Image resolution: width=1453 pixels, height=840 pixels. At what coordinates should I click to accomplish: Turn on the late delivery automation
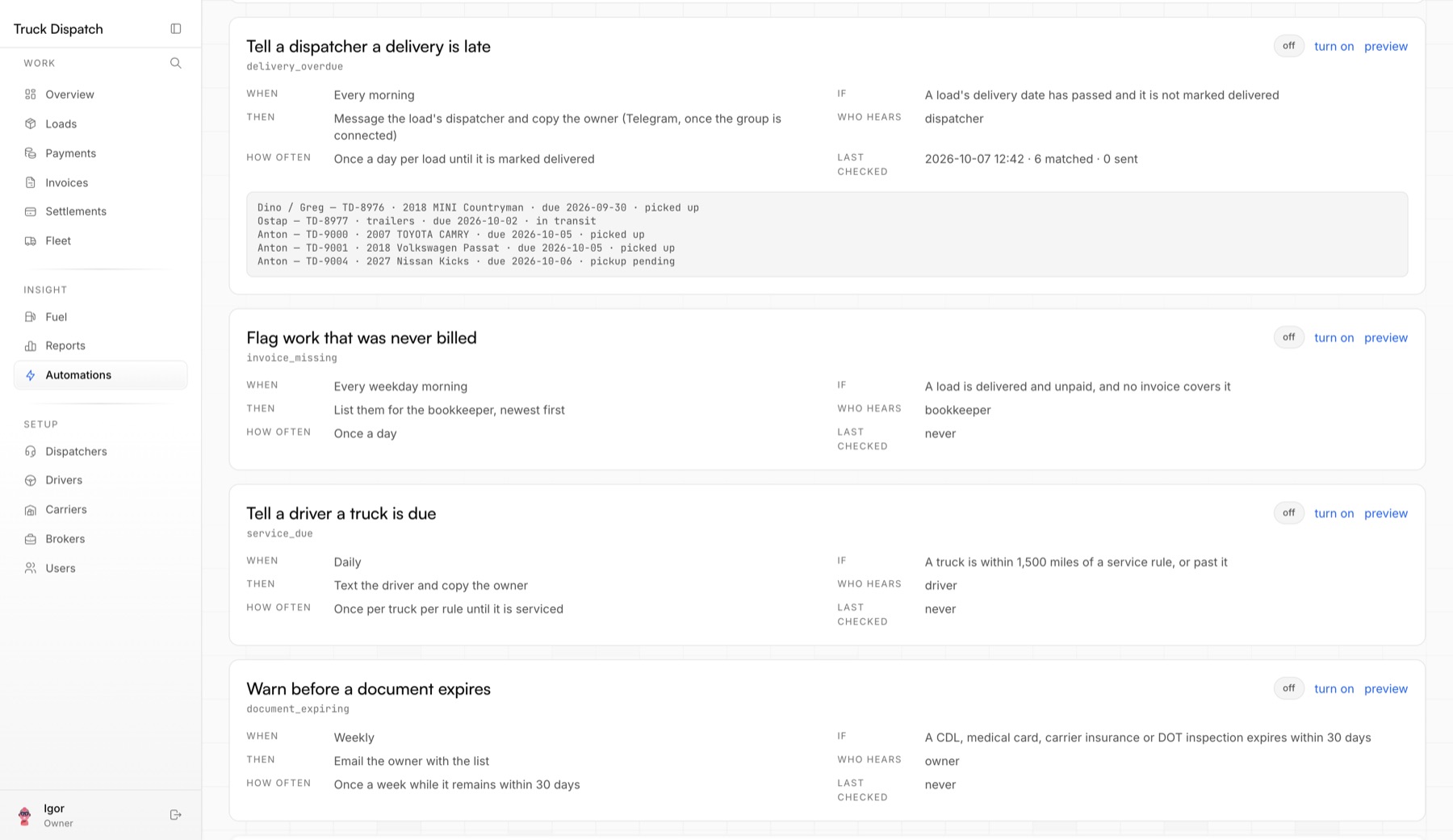pyautogui.click(x=1334, y=46)
